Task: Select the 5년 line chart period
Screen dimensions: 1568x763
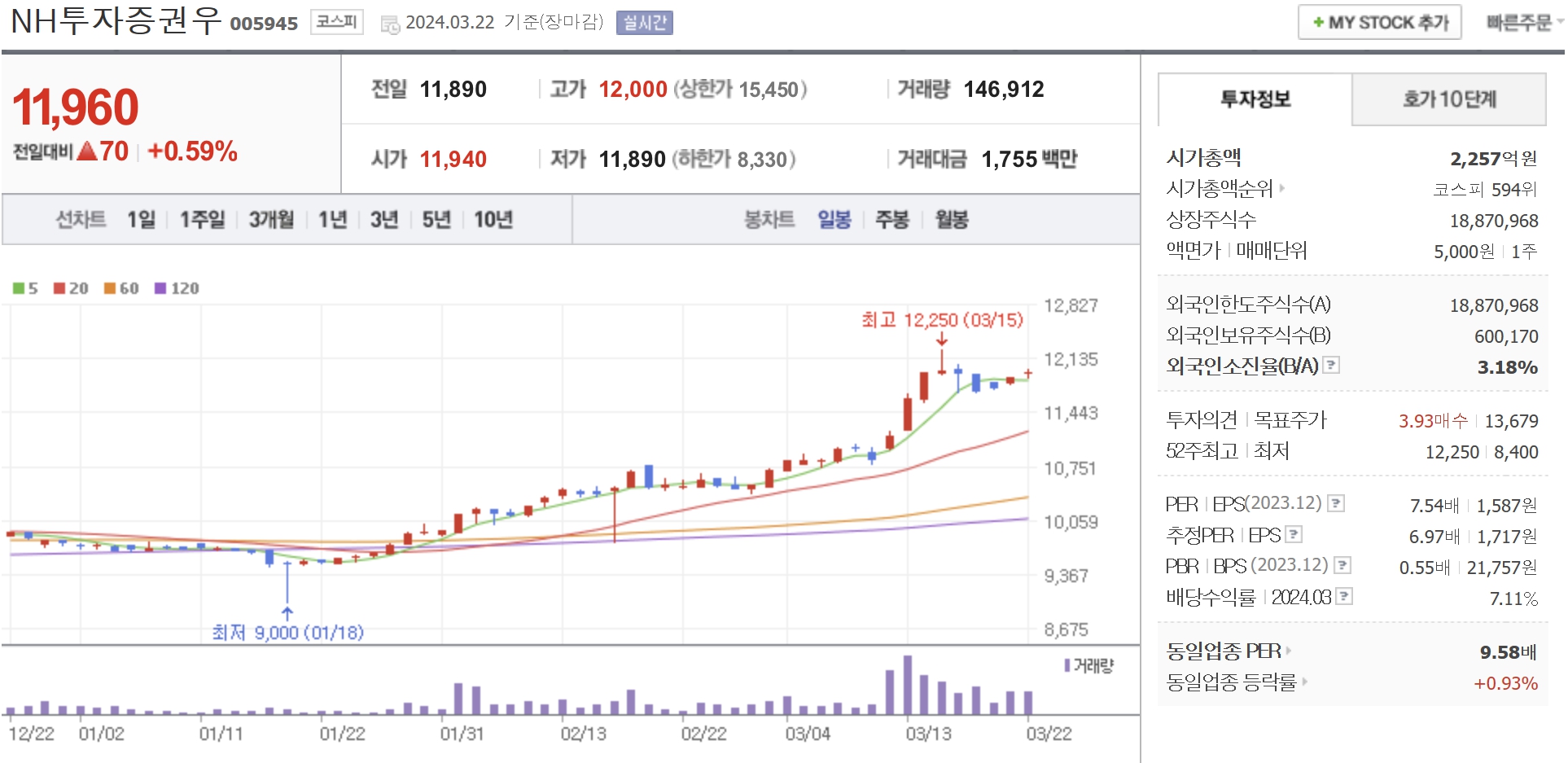Action: (436, 219)
